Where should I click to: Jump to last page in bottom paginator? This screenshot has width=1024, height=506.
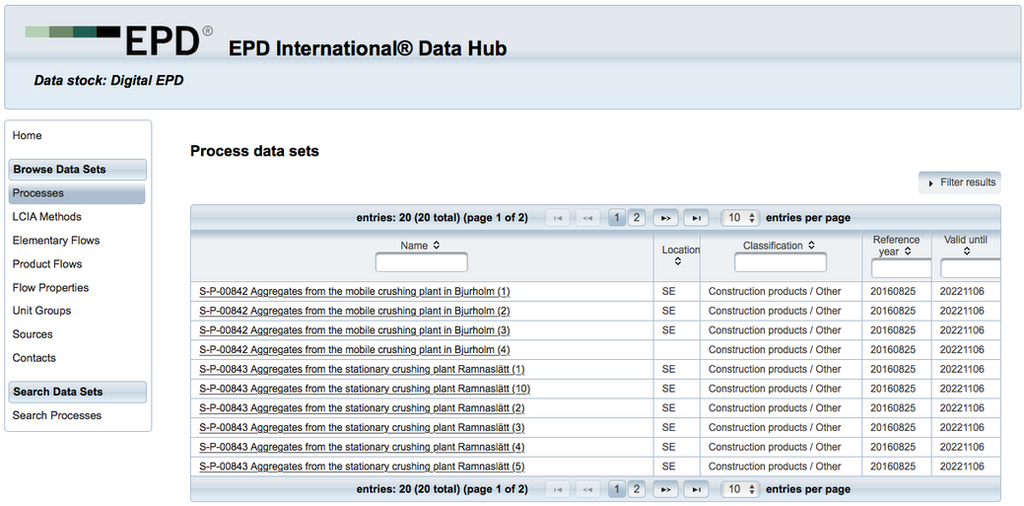point(697,489)
